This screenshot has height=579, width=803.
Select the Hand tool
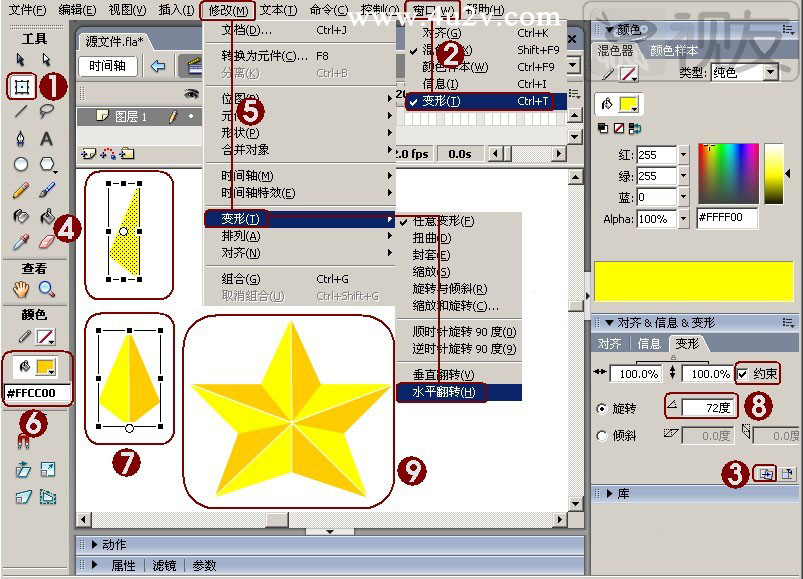click(x=20, y=289)
